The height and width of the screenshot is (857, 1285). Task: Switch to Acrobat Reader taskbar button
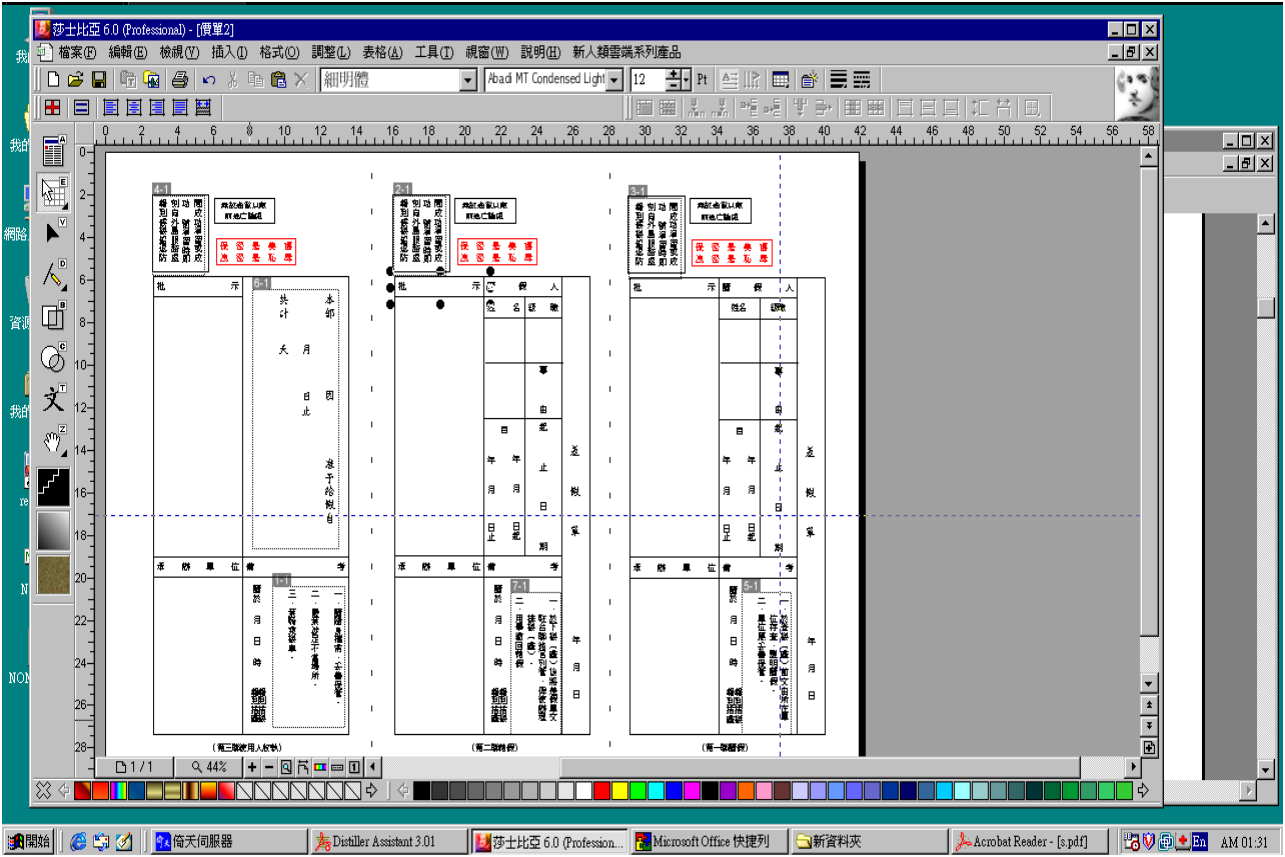pos(1028,842)
